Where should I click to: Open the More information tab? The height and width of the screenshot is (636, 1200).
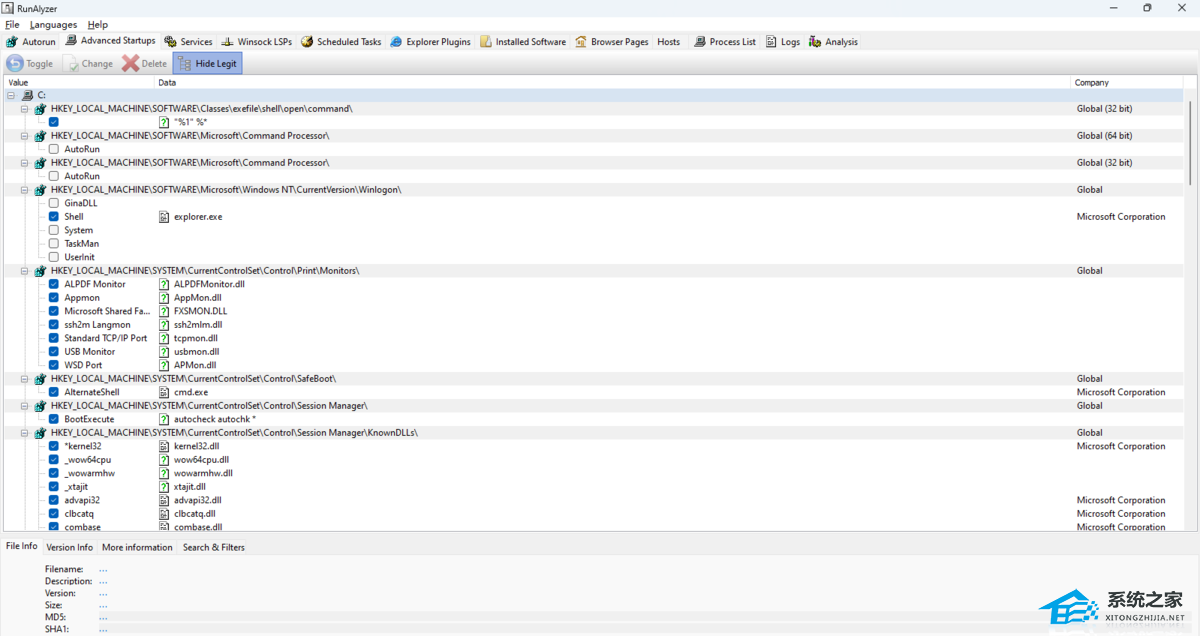click(x=137, y=547)
